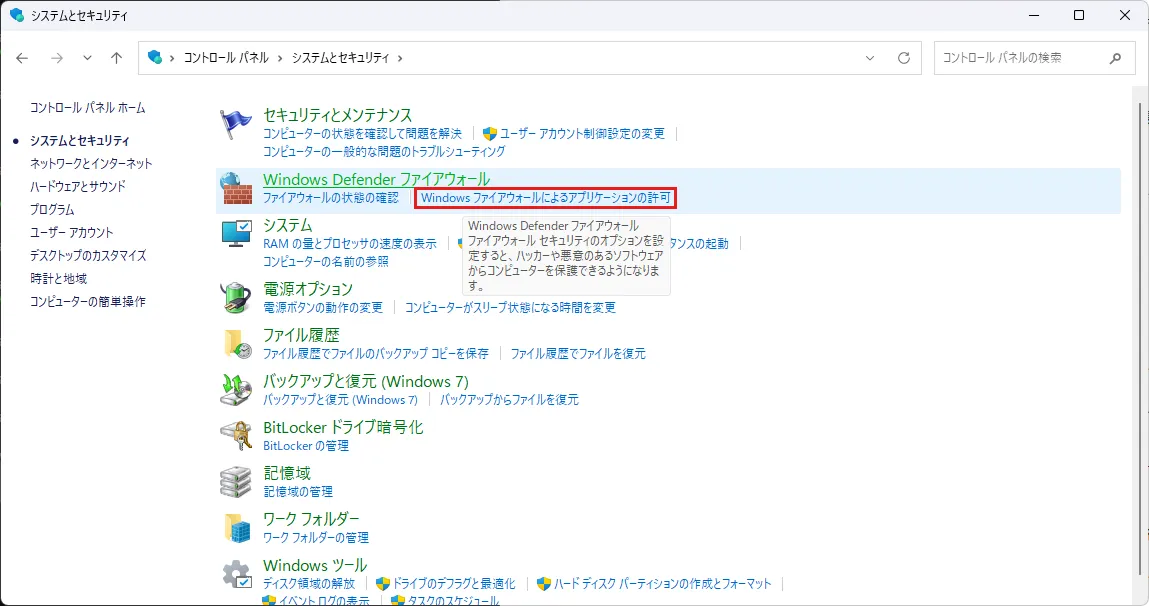The width and height of the screenshot is (1149, 606).
Task: Open ユーザー アカウント in sidebar
Action: pyautogui.click(x=72, y=232)
